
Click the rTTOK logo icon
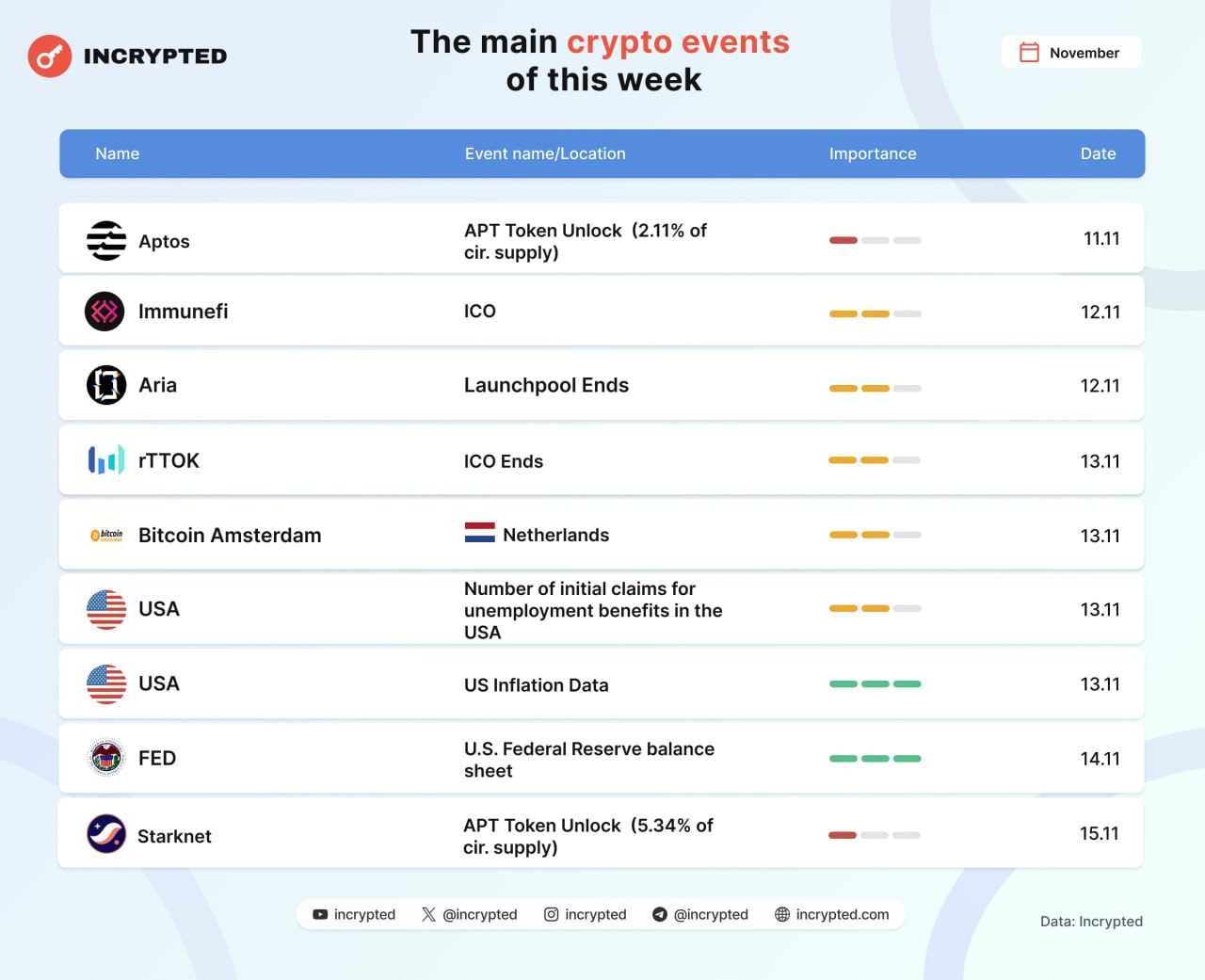coord(106,460)
